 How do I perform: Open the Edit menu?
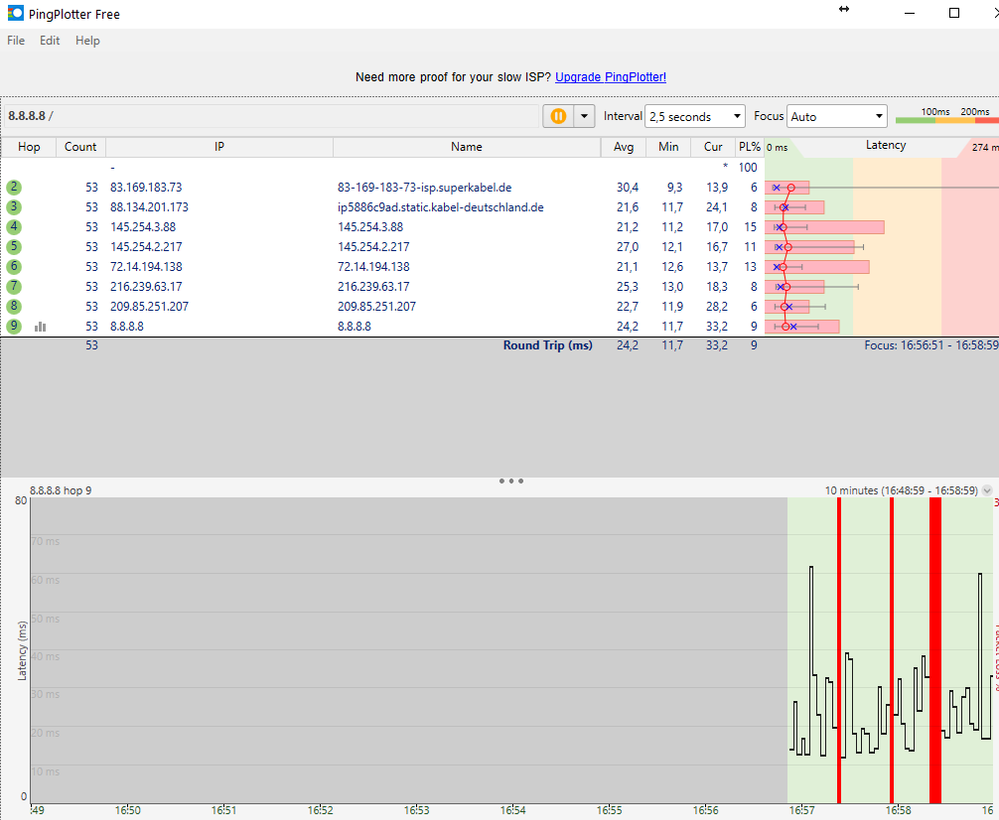click(x=50, y=40)
